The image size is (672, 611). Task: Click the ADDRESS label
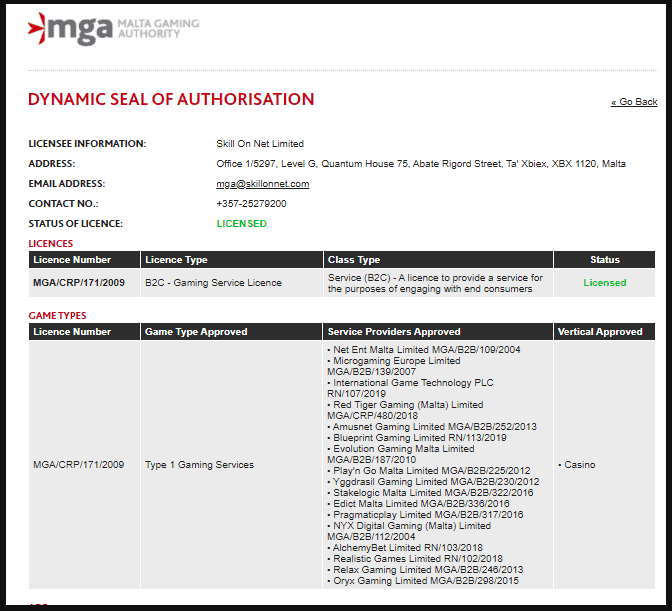51,164
